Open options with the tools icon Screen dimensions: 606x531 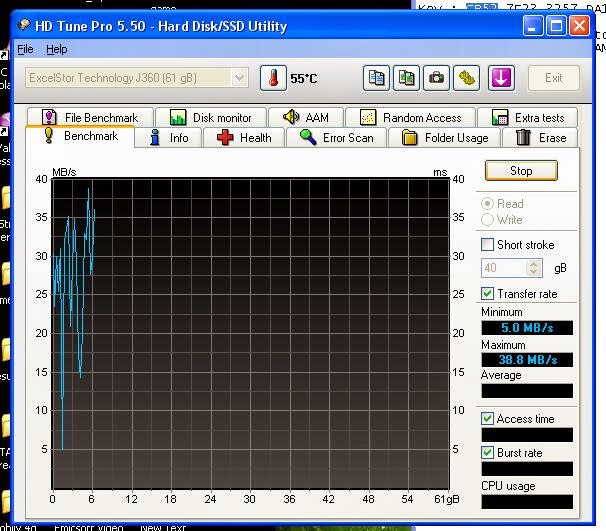click(x=466, y=78)
